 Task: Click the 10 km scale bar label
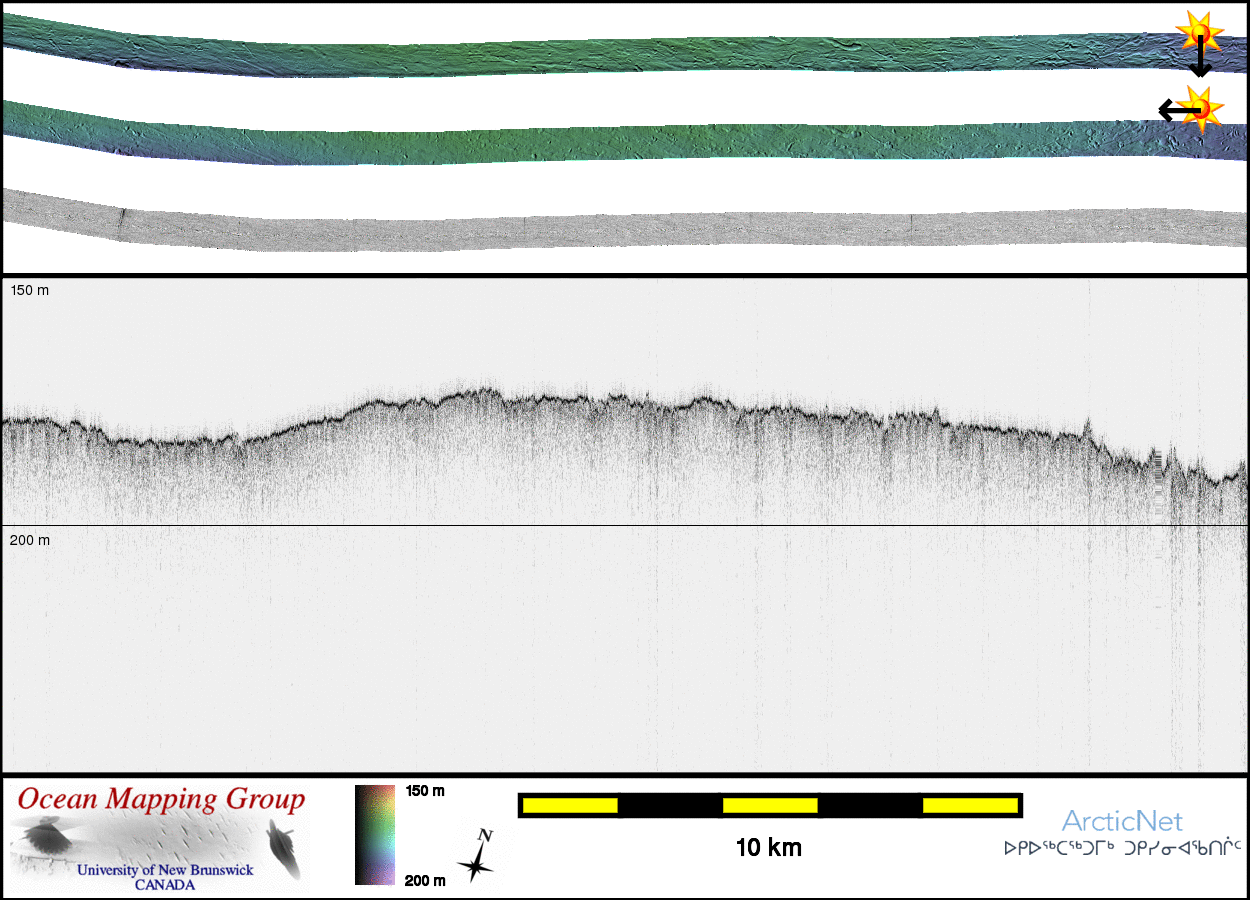point(768,848)
